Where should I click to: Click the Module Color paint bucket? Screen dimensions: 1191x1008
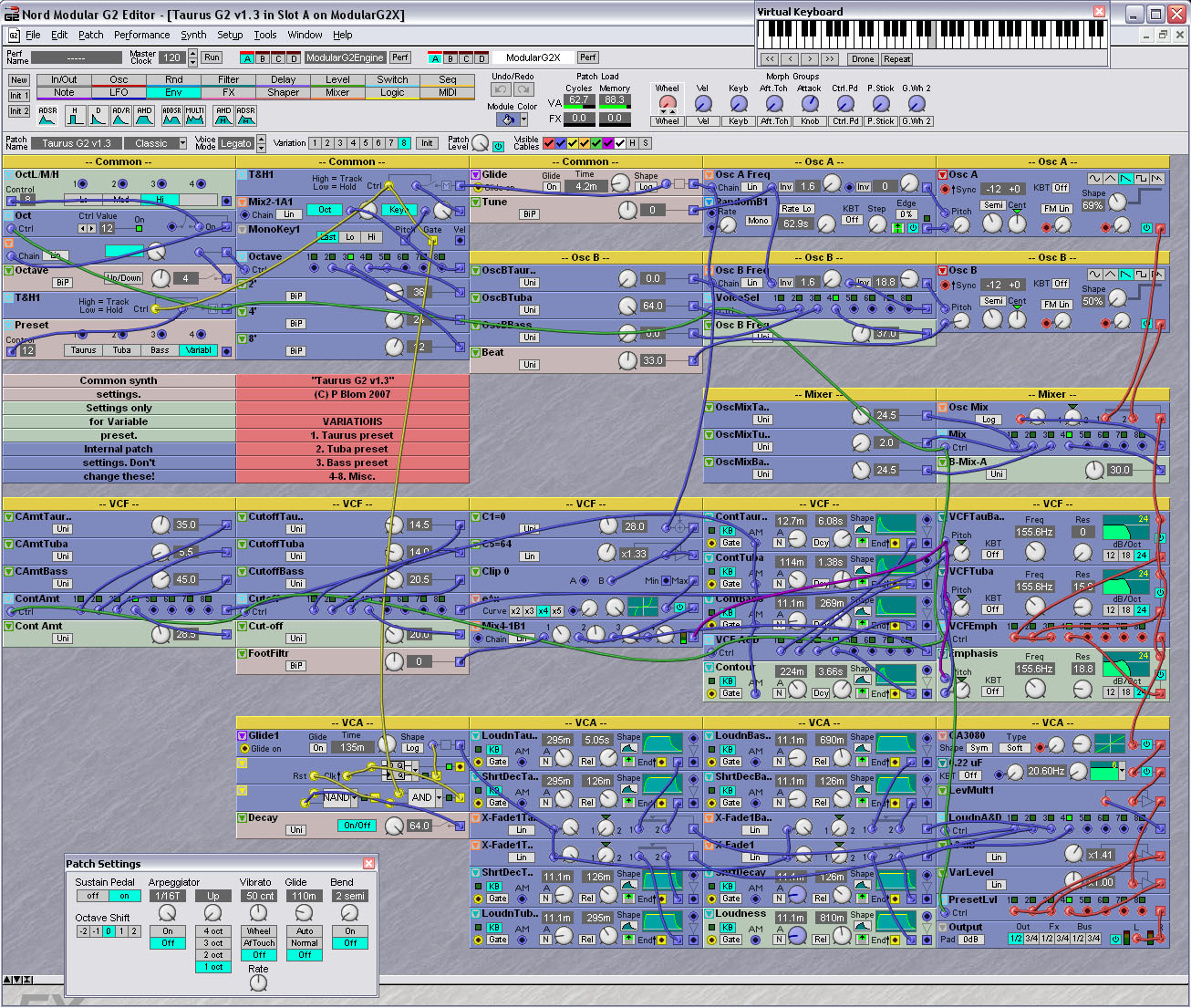(506, 120)
